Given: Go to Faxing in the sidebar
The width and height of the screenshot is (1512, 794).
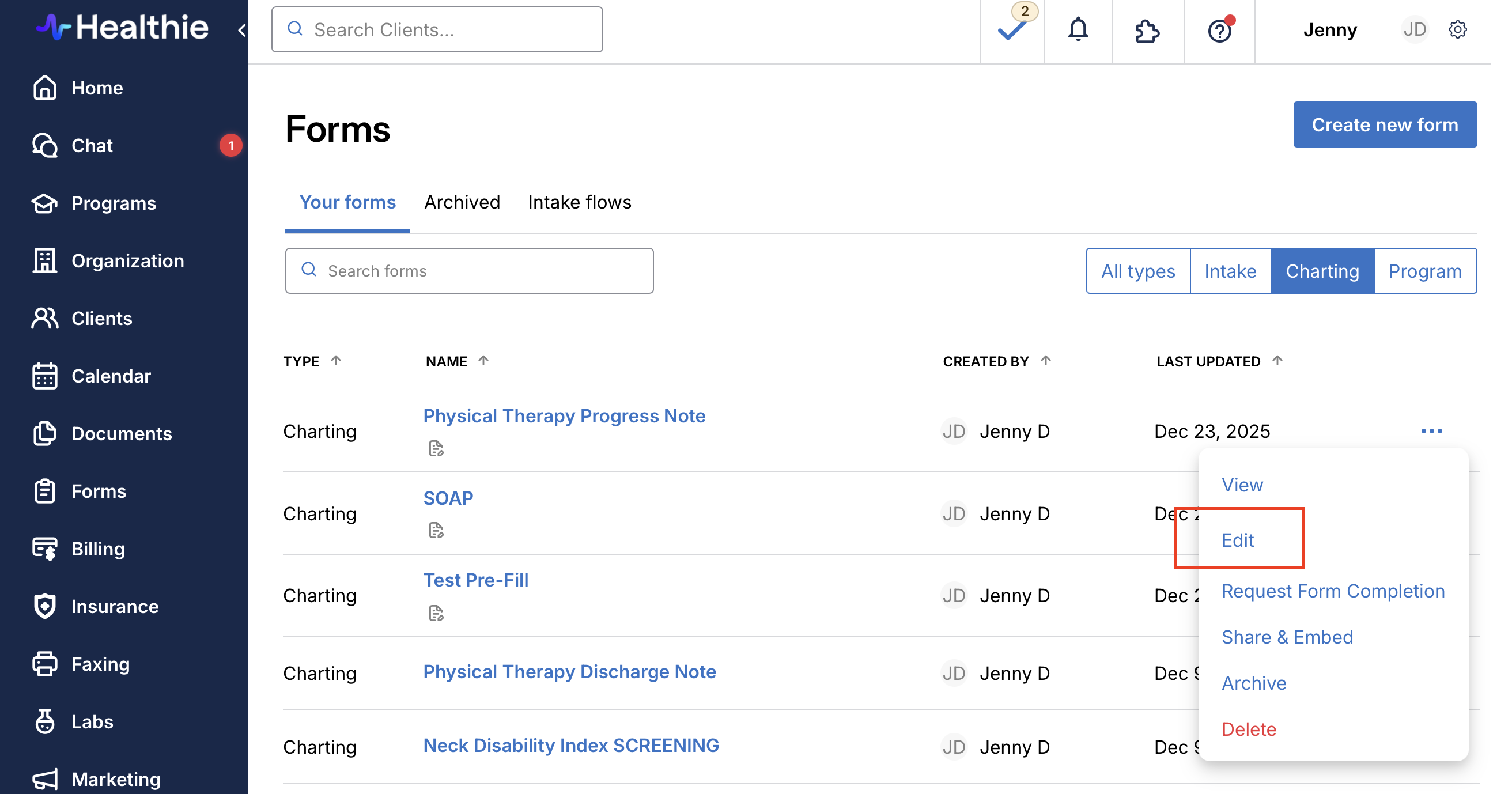Looking at the screenshot, I should [x=100, y=664].
